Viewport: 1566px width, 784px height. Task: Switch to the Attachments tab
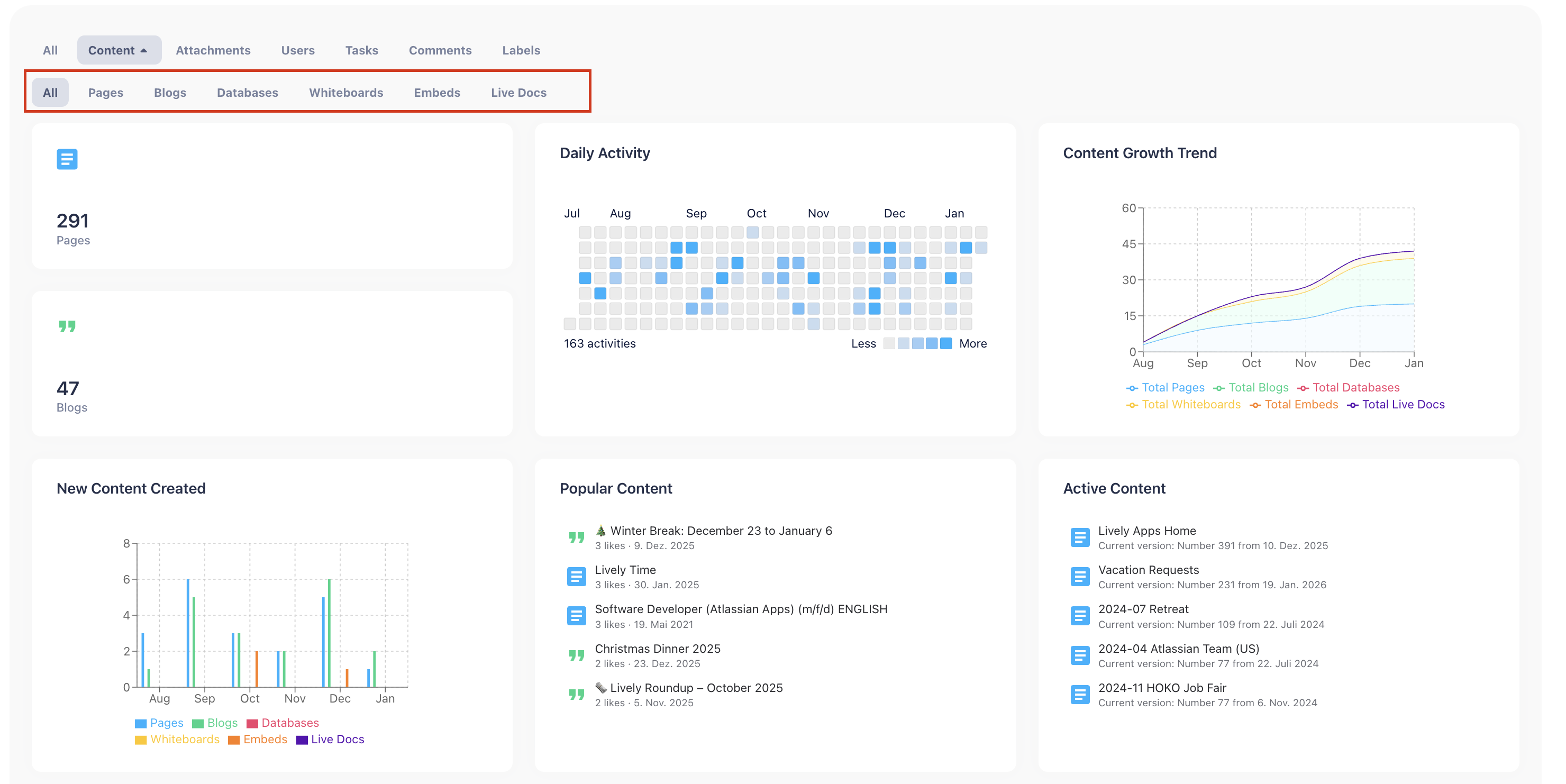pyautogui.click(x=213, y=50)
